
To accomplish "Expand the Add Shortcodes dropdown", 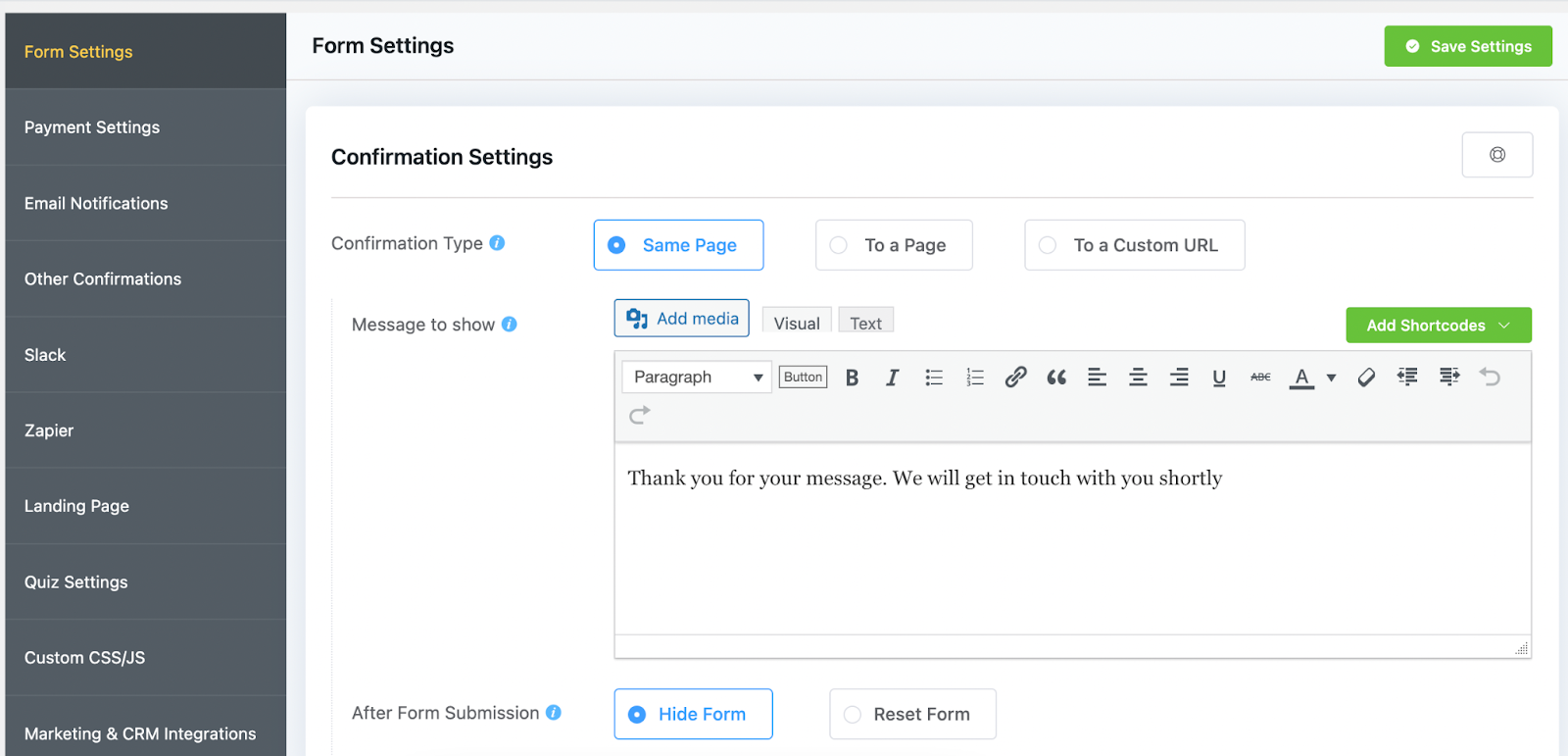I will pyautogui.click(x=1438, y=326).
